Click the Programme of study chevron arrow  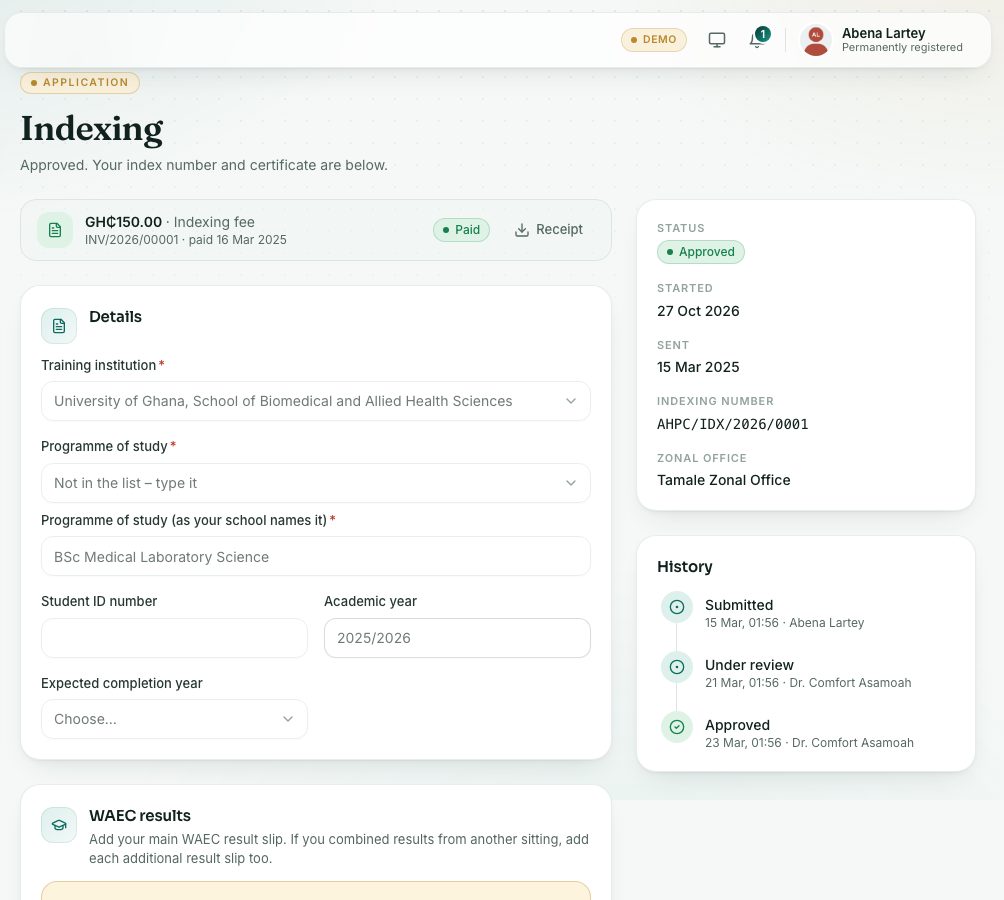571,483
